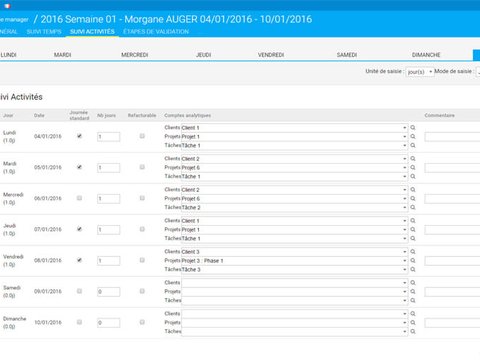Click the search icon beside Lundi's Projets field
This screenshot has width=480, height=360.
click(413, 137)
